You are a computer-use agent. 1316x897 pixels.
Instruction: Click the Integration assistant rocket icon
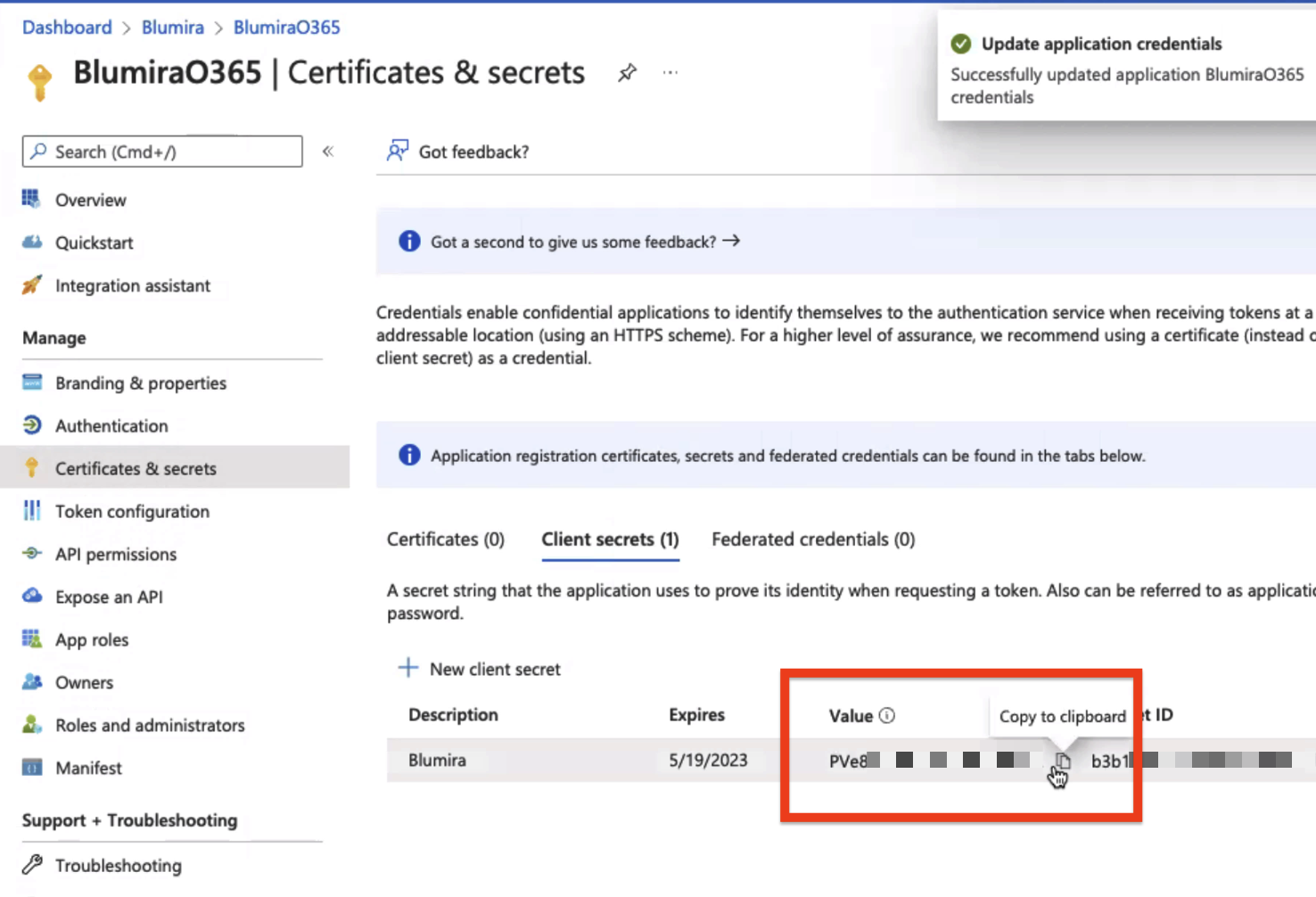pos(32,285)
